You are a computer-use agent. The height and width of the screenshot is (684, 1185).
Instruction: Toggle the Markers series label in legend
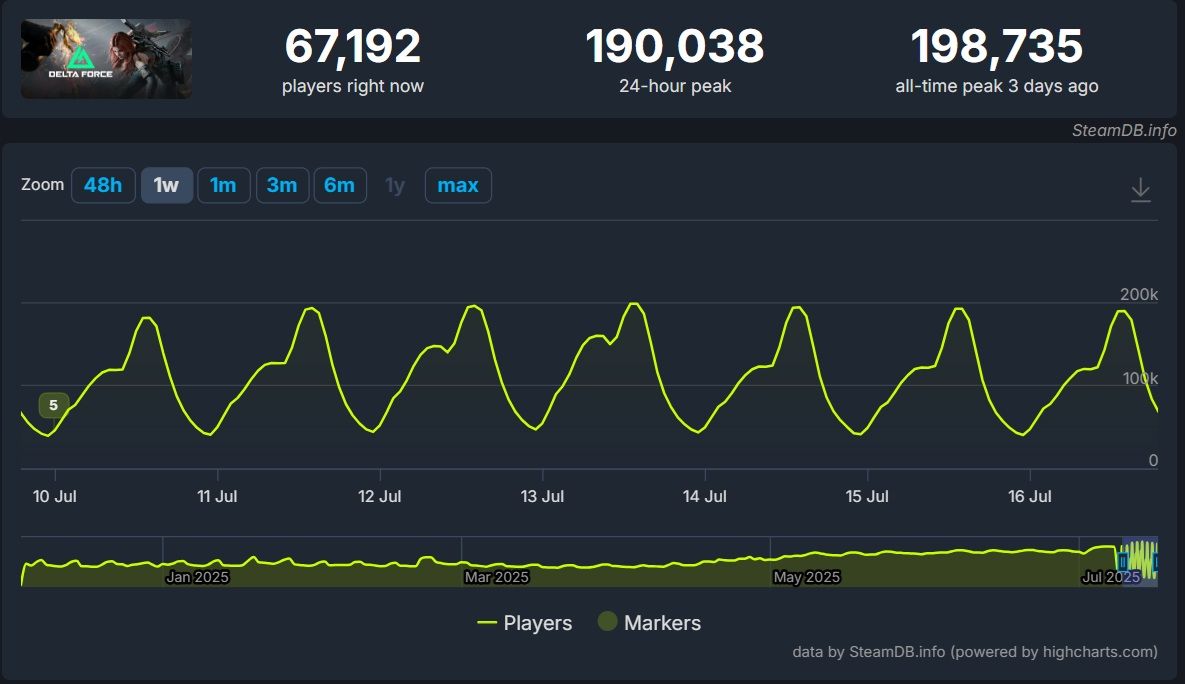[x=662, y=623]
